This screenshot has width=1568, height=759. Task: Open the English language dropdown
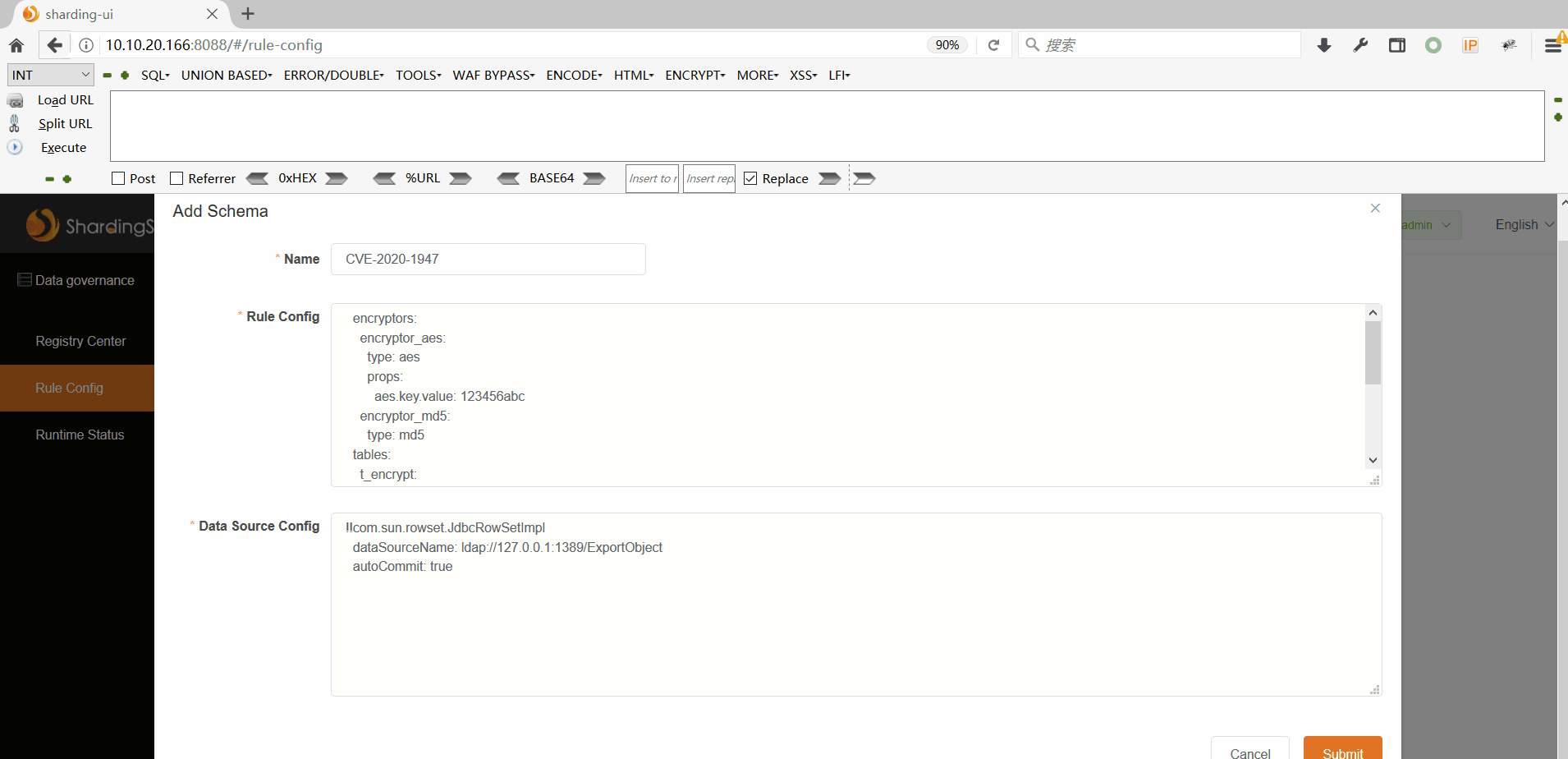[x=1524, y=224]
